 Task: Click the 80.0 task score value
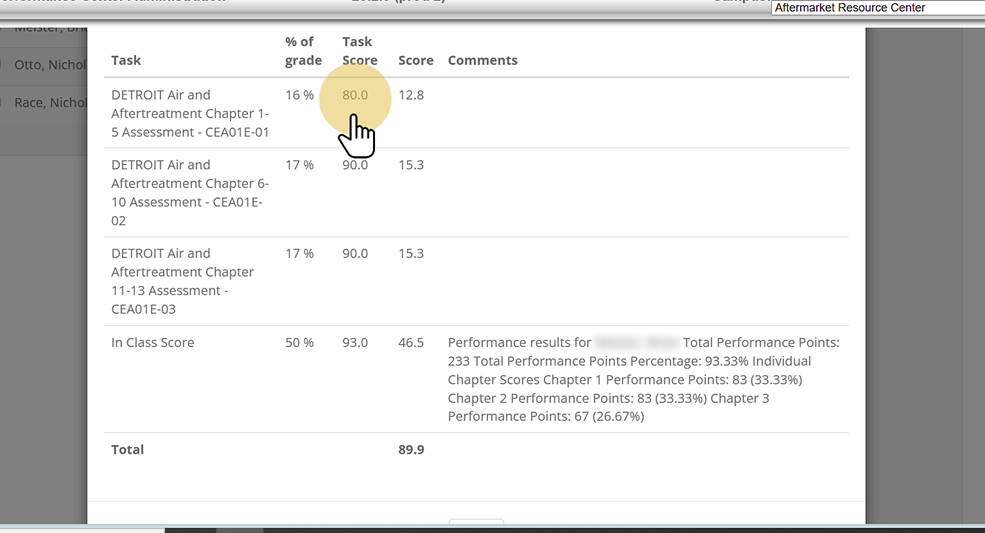pyautogui.click(x=355, y=95)
